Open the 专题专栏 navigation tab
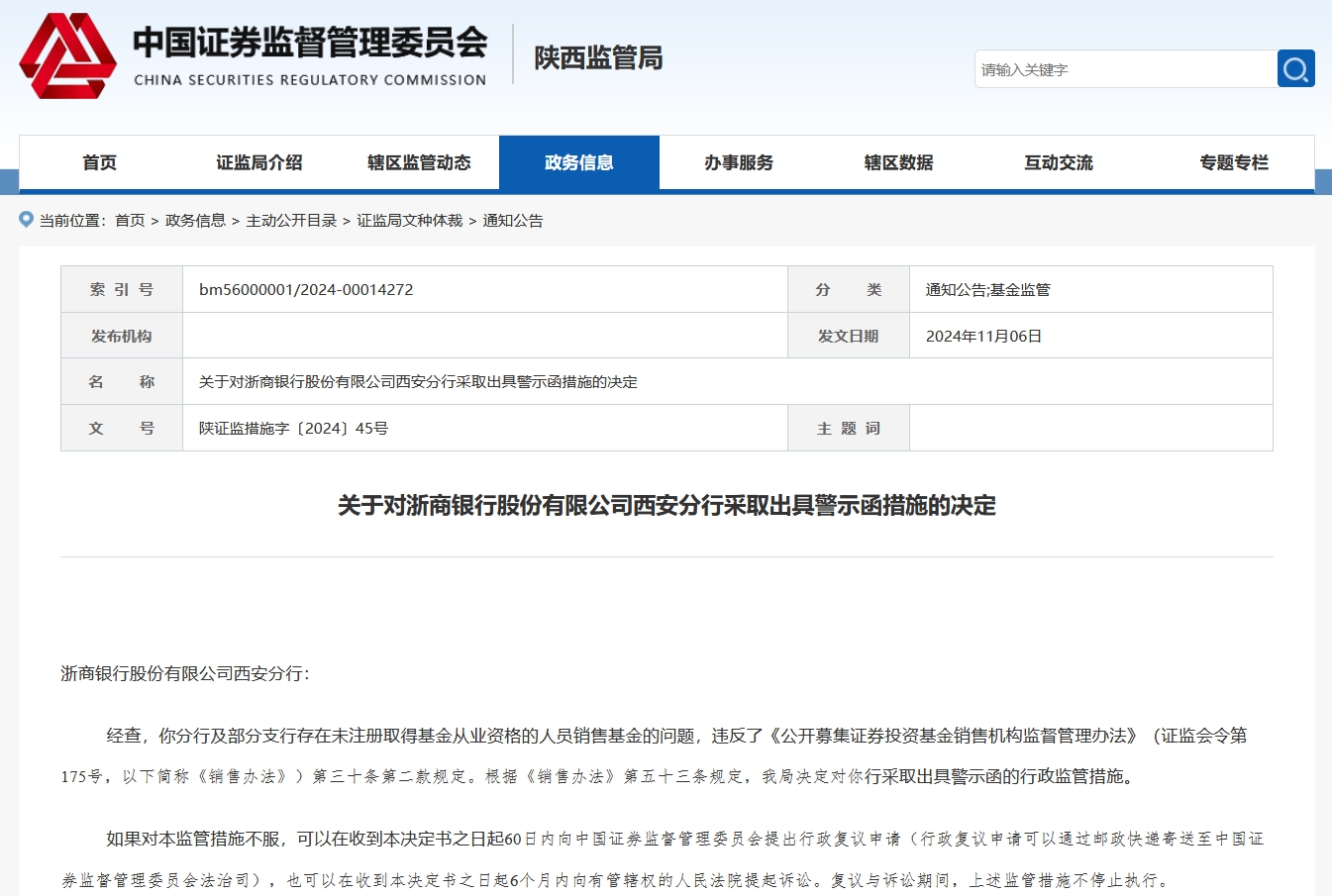The width and height of the screenshot is (1332, 896). click(1233, 162)
